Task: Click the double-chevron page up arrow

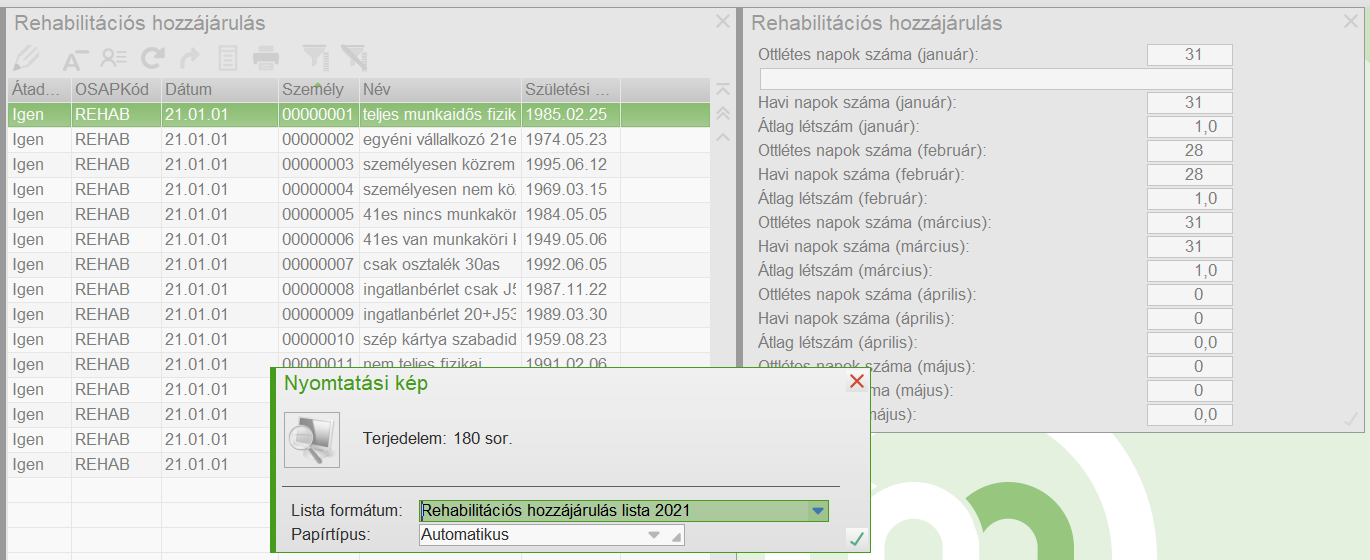Action: pos(724,113)
